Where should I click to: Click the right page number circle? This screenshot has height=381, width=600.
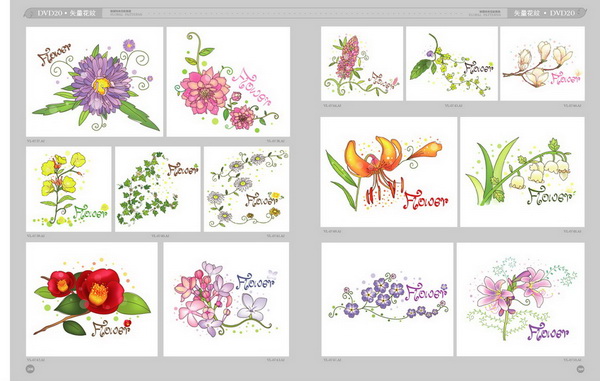(580, 369)
